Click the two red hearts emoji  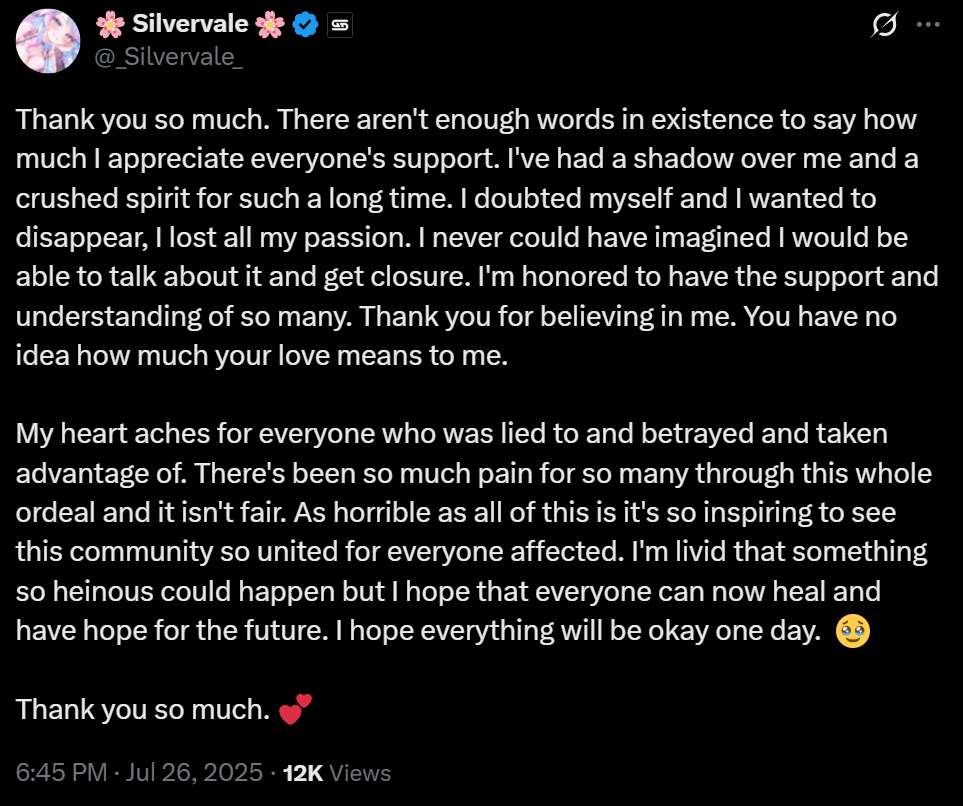[x=295, y=710]
